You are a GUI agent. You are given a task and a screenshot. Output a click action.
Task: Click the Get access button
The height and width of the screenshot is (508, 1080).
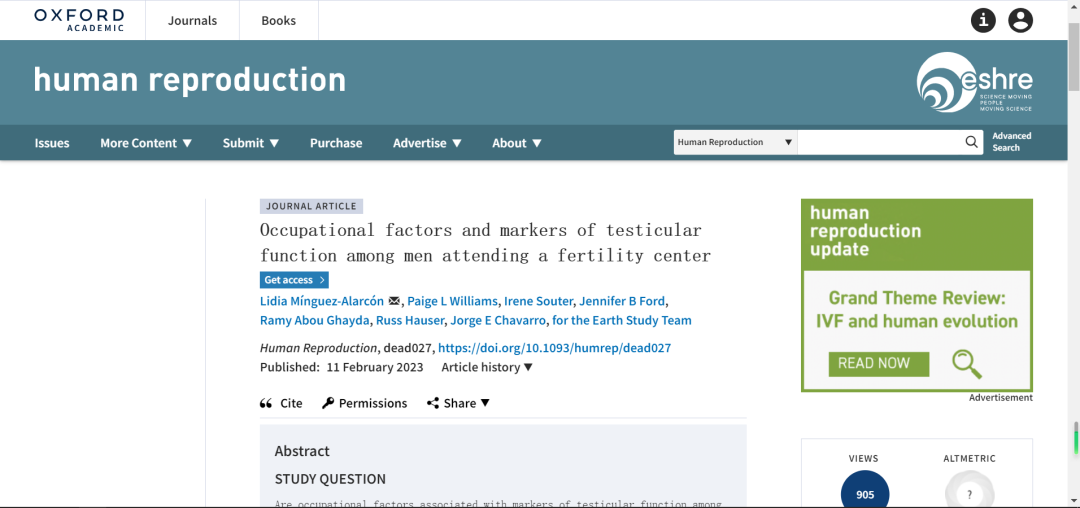(x=294, y=279)
